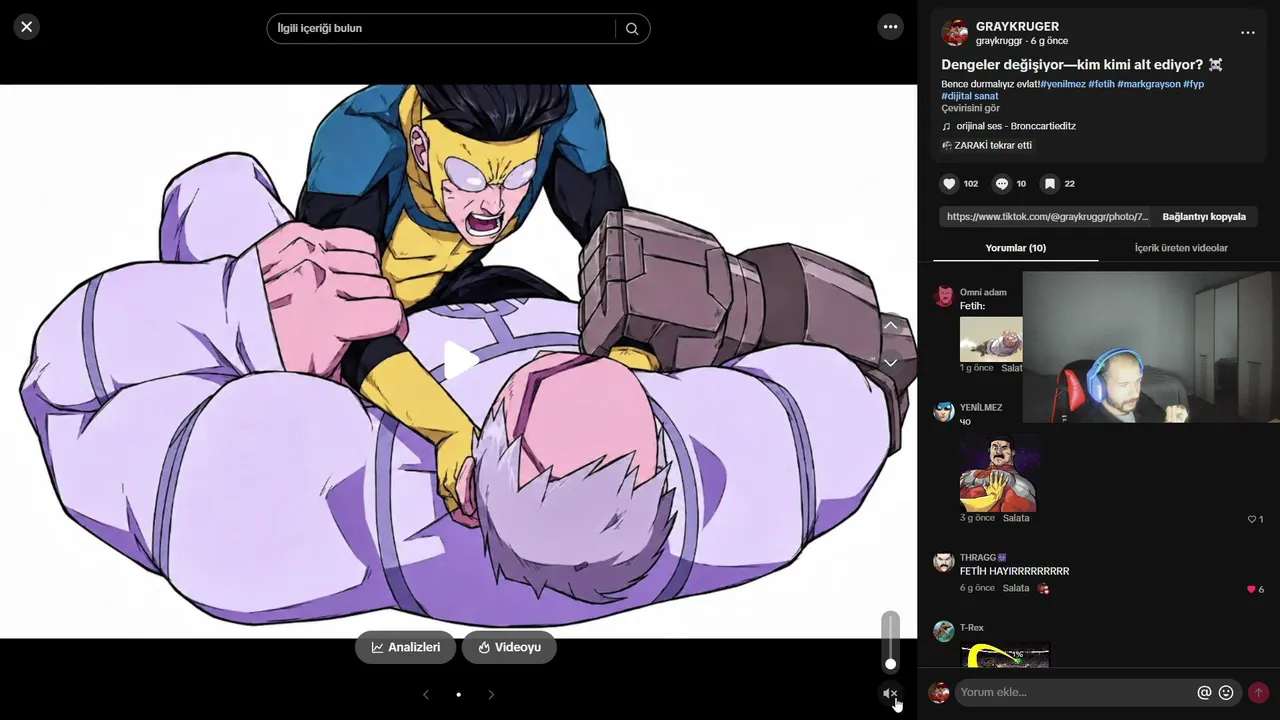
Task: Open the #dijital sanat hashtag
Action: pyautogui.click(x=970, y=96)
